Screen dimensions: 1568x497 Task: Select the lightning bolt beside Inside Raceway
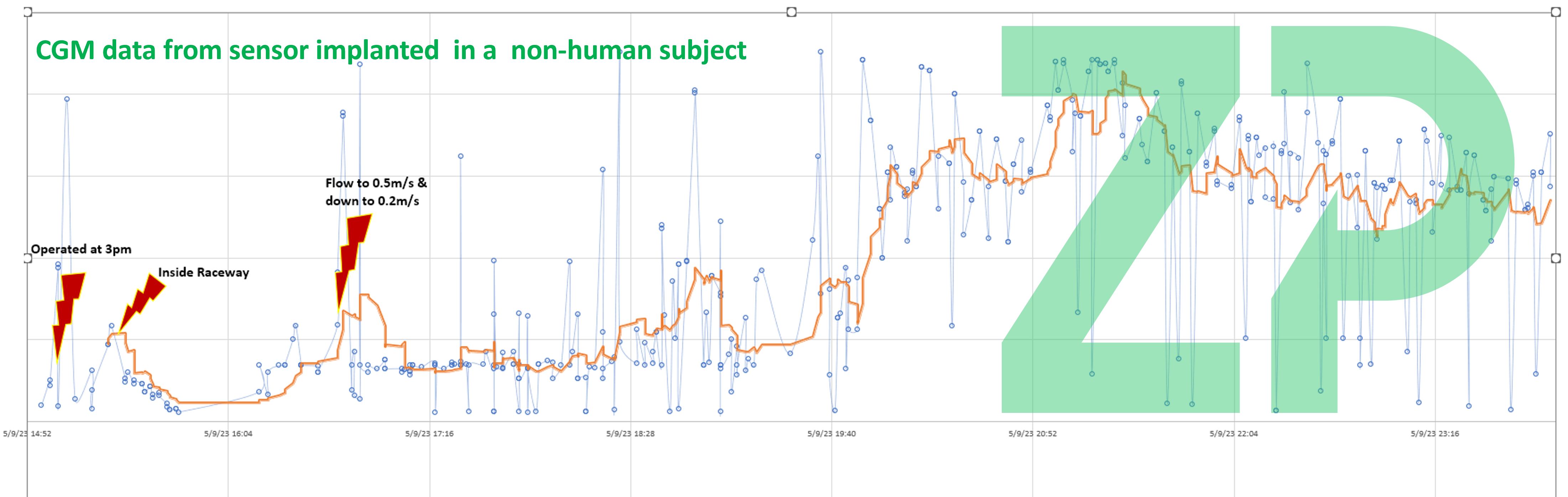(142, 301)
